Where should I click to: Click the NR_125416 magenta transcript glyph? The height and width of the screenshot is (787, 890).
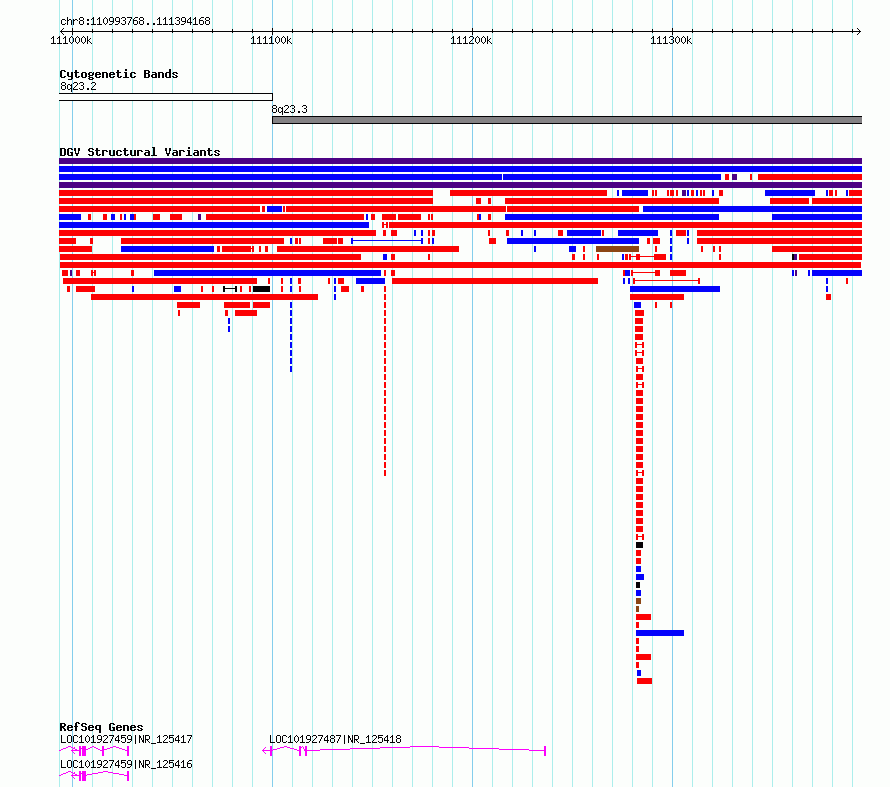point(94,776)
